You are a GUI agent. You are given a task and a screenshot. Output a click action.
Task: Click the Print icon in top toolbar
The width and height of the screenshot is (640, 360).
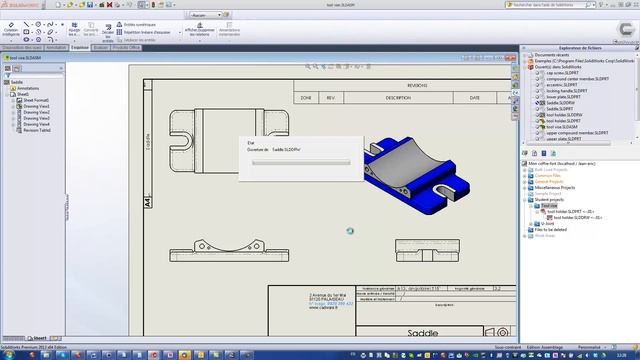point(117,5)
